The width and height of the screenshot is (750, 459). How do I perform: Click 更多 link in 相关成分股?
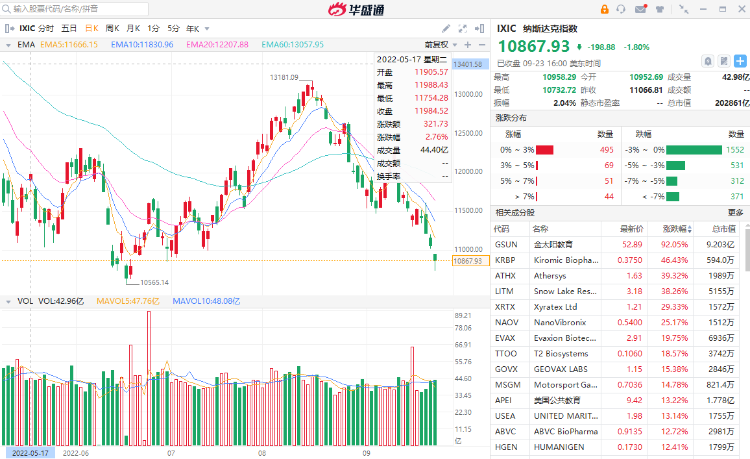736,212
